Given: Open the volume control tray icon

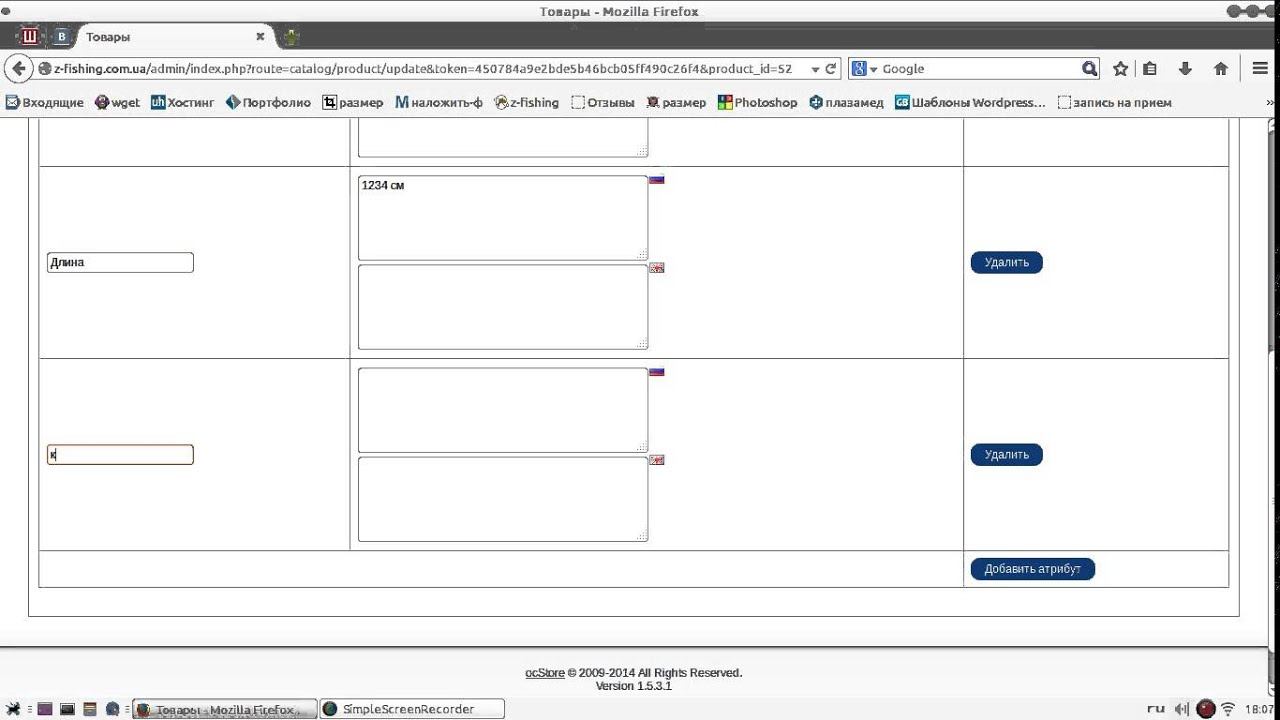Looking at the screenshot, I should [1183, 709].
